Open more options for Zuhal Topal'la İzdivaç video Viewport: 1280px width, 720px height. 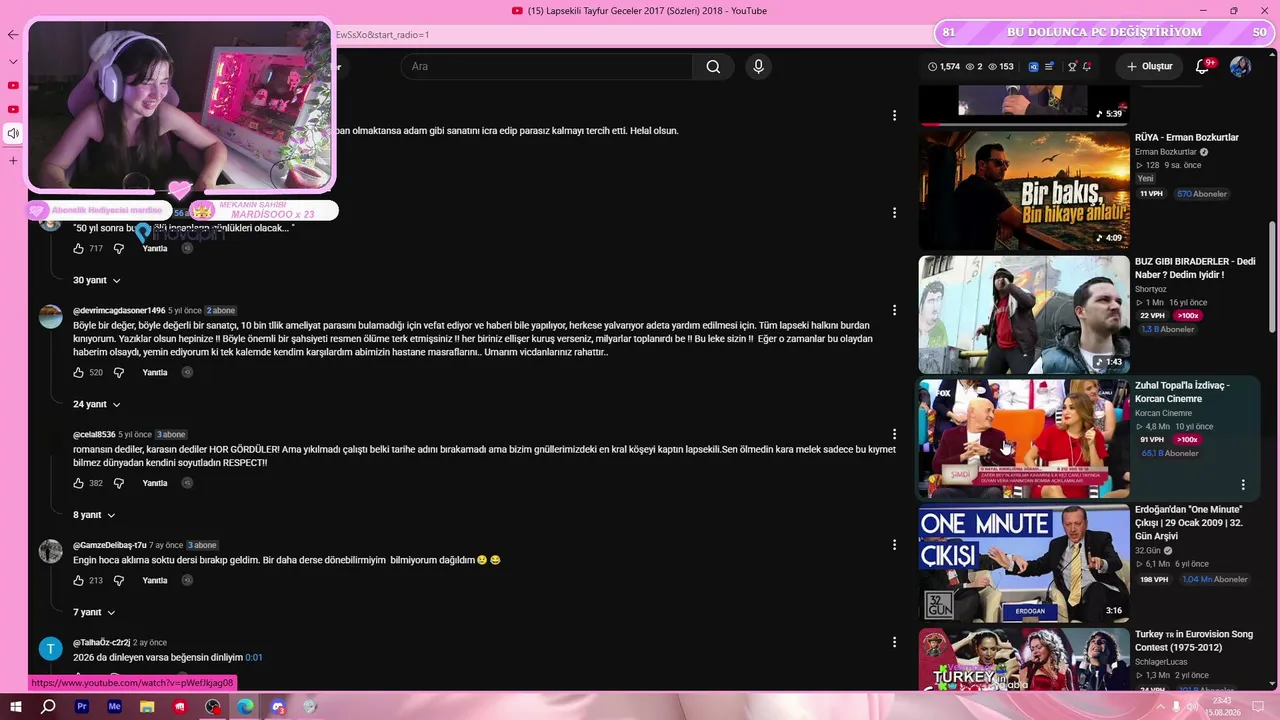tap(1243, 485)
